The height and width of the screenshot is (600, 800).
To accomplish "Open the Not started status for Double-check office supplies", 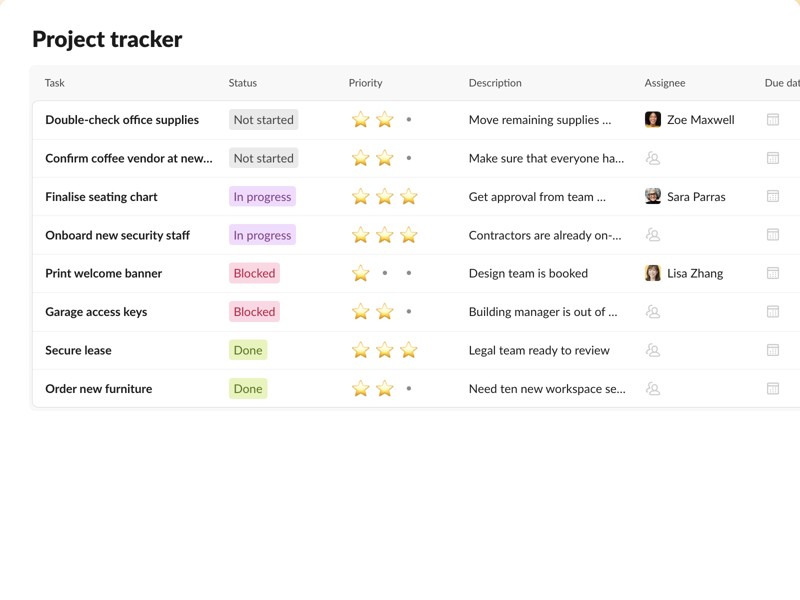I will pyautogui.click(x=263, y=120).
